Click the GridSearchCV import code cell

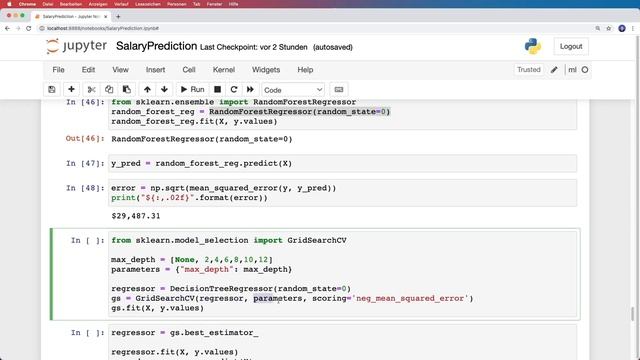pos(343,274)
